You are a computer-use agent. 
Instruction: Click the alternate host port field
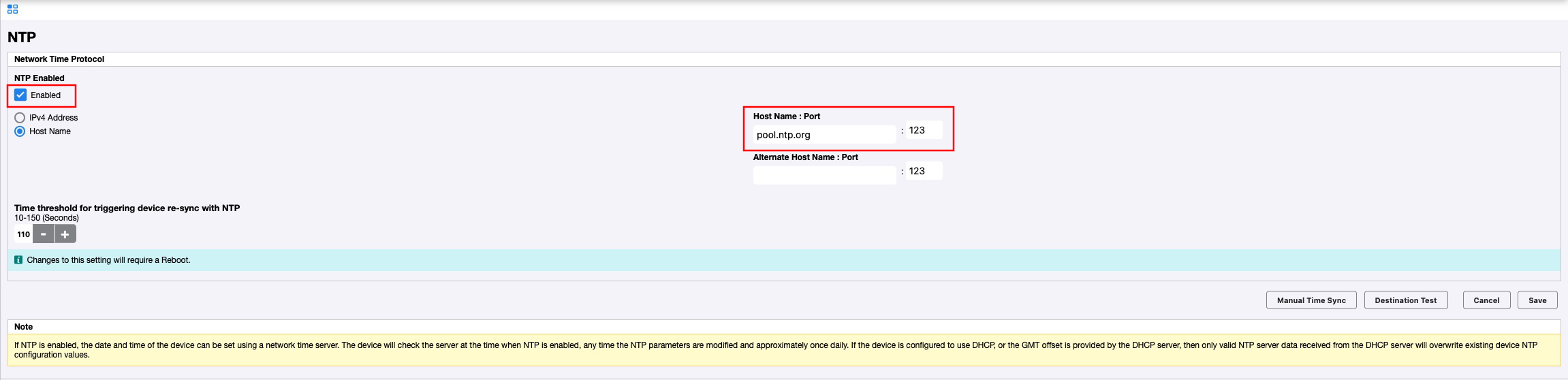[x=924, y=171]
